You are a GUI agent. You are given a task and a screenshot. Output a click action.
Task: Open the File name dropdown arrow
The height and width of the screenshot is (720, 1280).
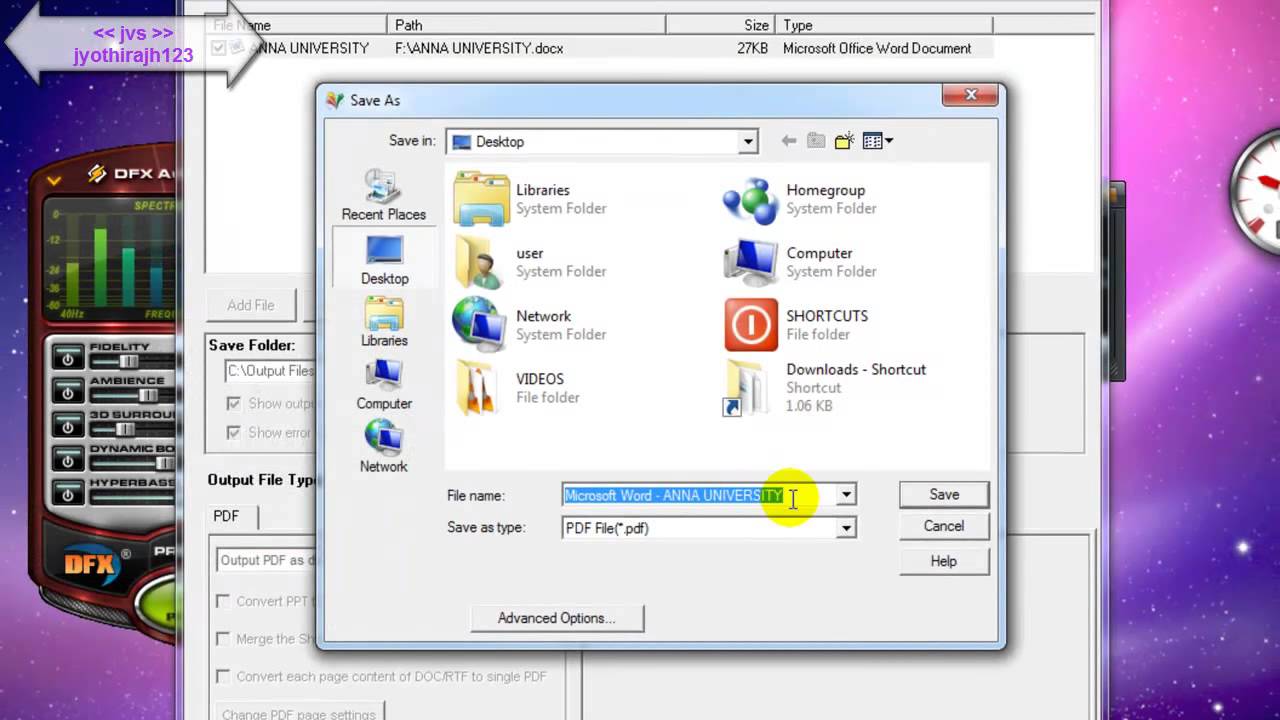[x=846, y=495]
